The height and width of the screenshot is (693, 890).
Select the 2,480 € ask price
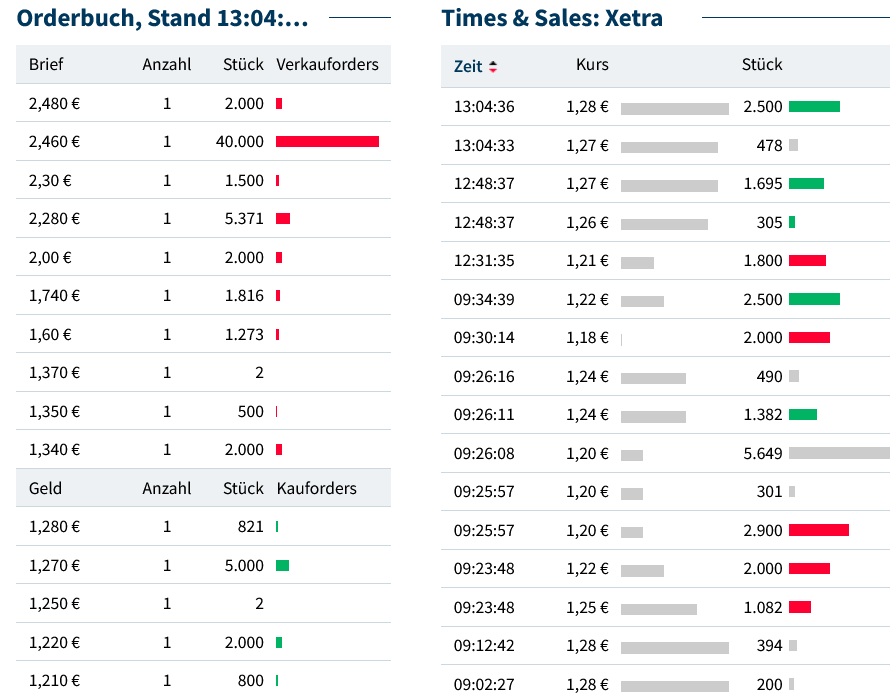[54, 104]
